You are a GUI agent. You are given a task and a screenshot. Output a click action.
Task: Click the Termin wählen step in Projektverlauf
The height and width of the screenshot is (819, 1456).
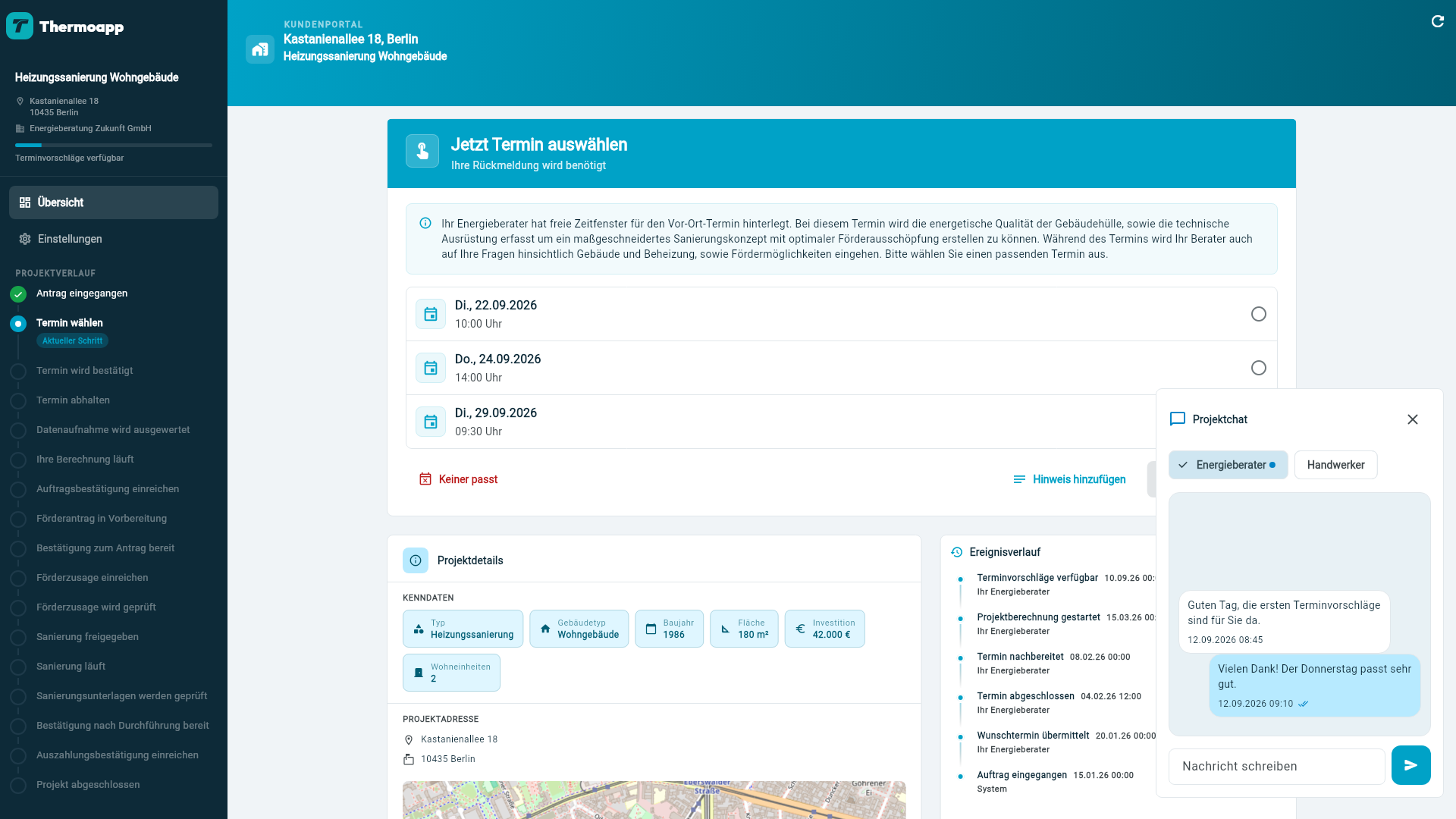pyautogui.click(x=69, y=323)
